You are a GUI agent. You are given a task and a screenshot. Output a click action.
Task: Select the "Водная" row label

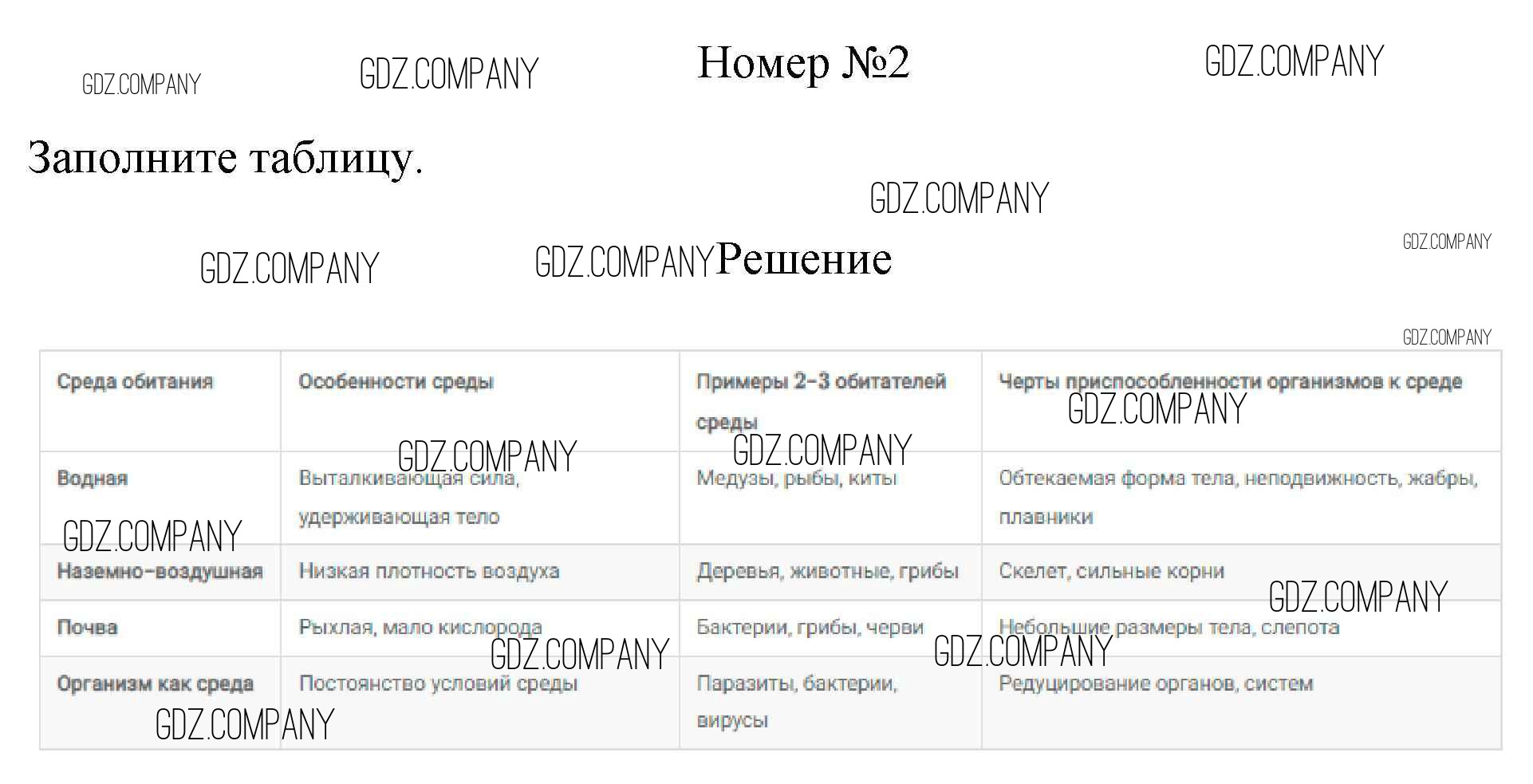coord(93,478)
